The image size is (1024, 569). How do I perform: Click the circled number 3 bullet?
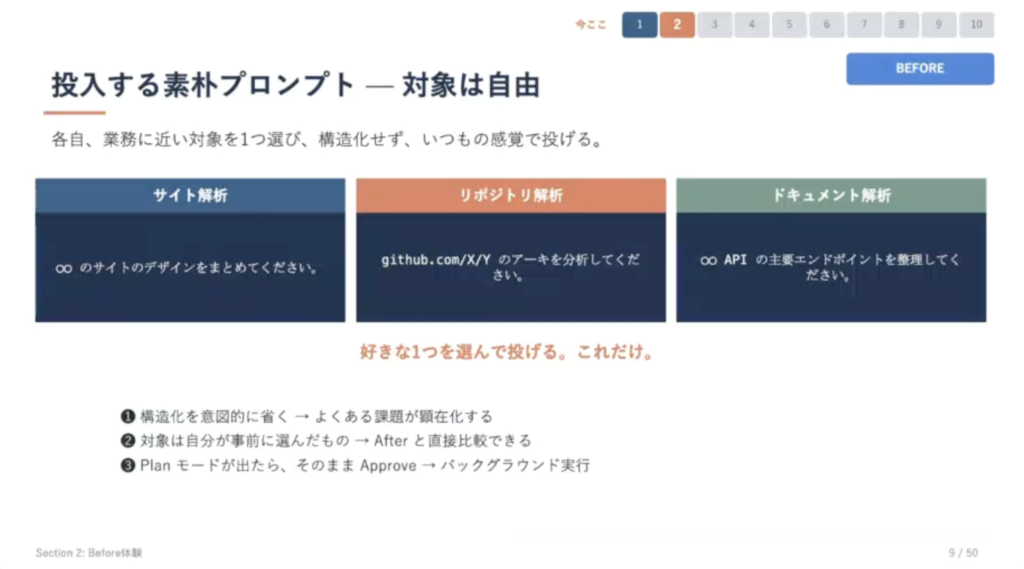[128, 465]
